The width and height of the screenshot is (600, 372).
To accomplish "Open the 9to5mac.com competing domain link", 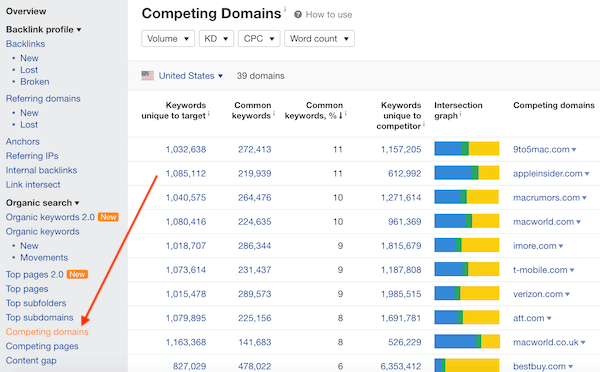I will click(541, 149).
